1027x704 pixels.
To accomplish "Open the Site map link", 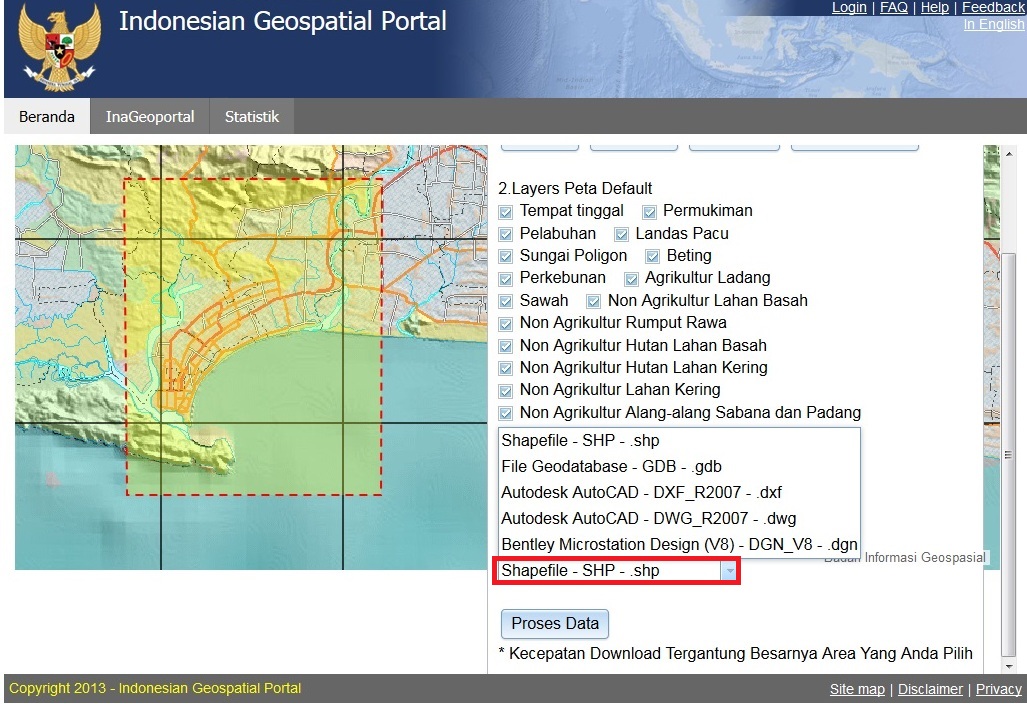I will tap(857, 689).
